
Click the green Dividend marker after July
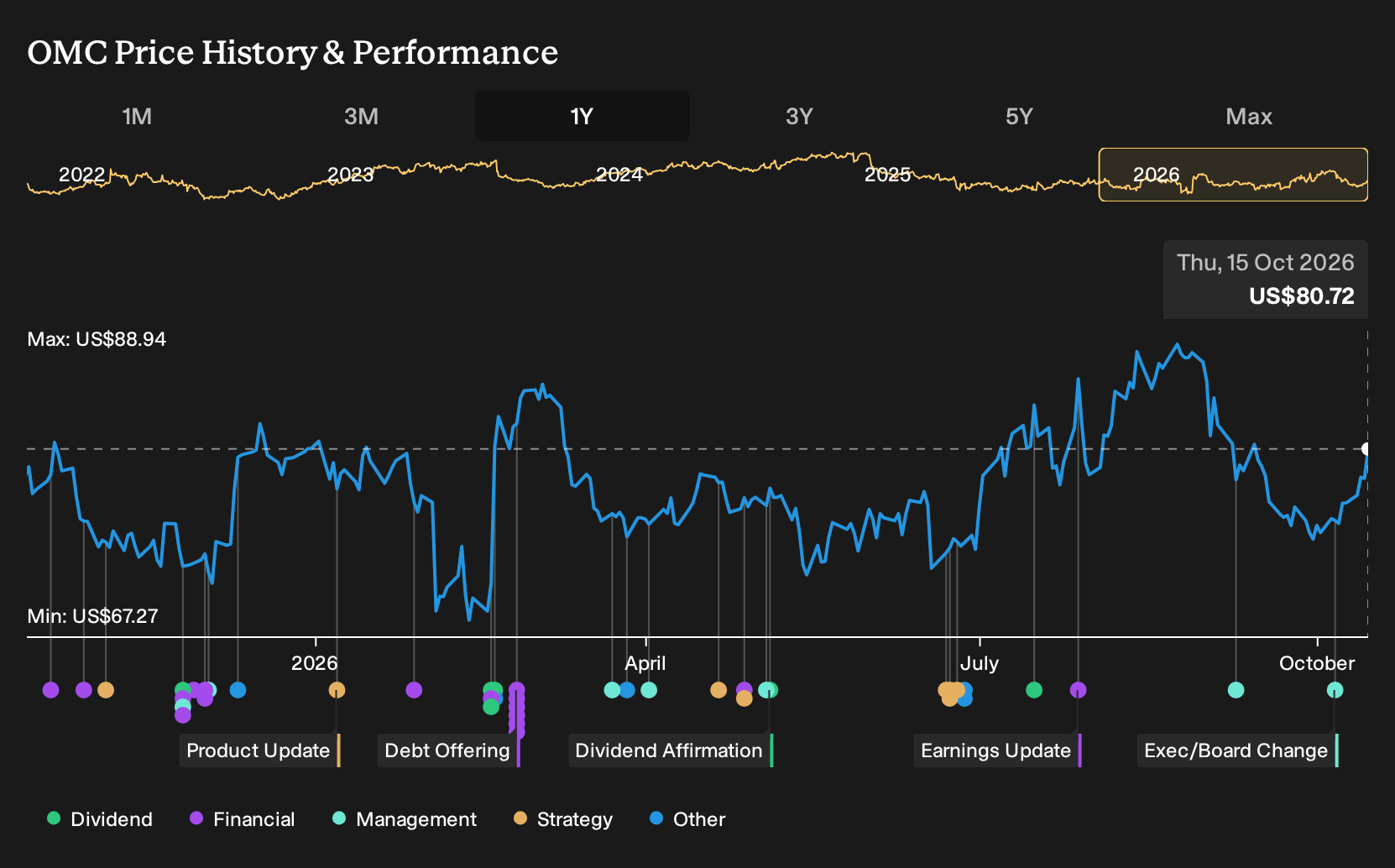pyautogui.click(x=1034, y=690)
